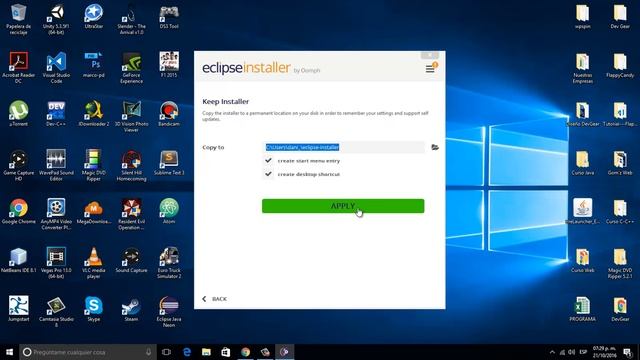The width and height of the screenshot is (640, 360).
Task: Open File Explorer from the taskbar
Action: [206, 352]
